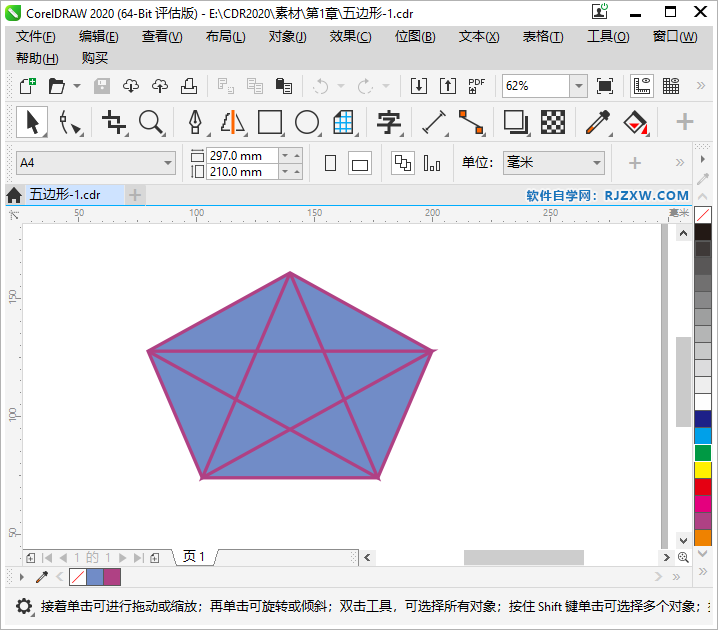The width and height of the screenshot is (718, 630).
Task: Expand more standard toolbar items
Action: point(701,86)
